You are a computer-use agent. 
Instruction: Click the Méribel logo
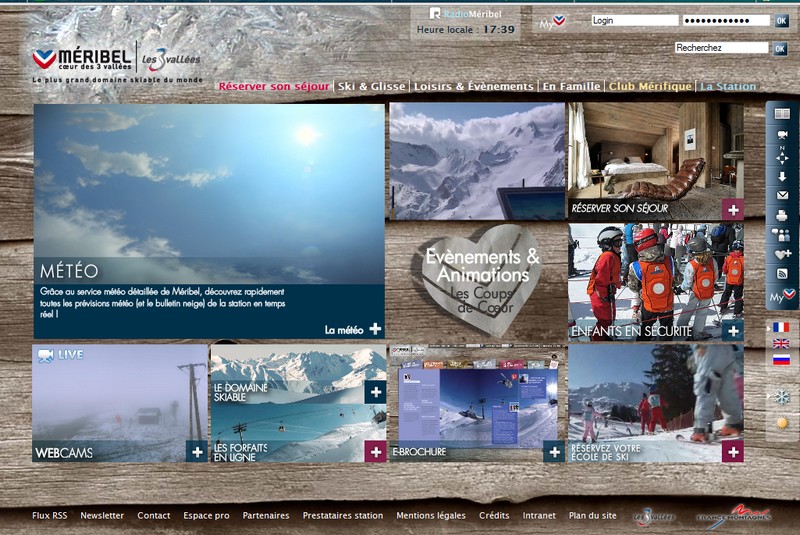(x=82, y=59)
